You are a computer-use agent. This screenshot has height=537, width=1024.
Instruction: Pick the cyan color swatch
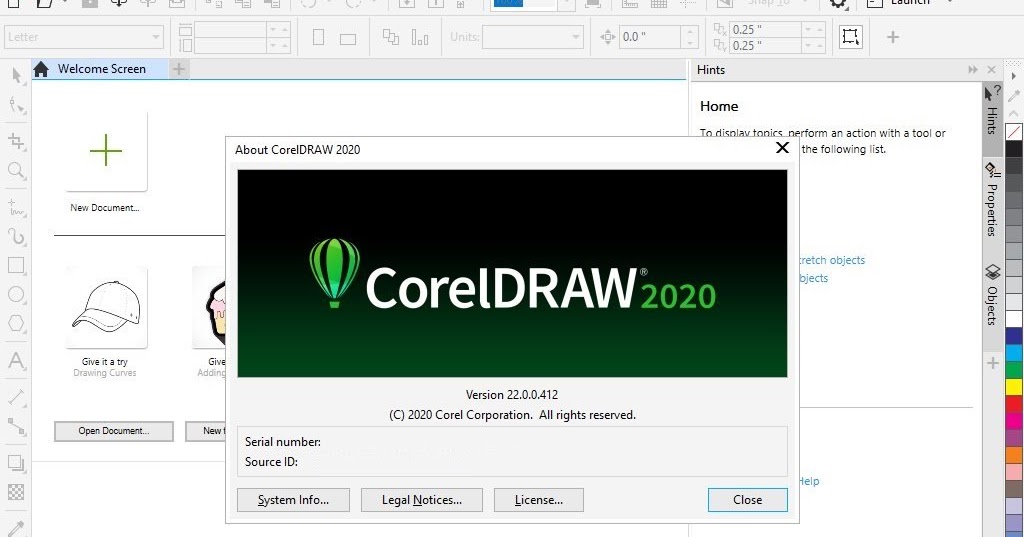tap(1014, 353)
